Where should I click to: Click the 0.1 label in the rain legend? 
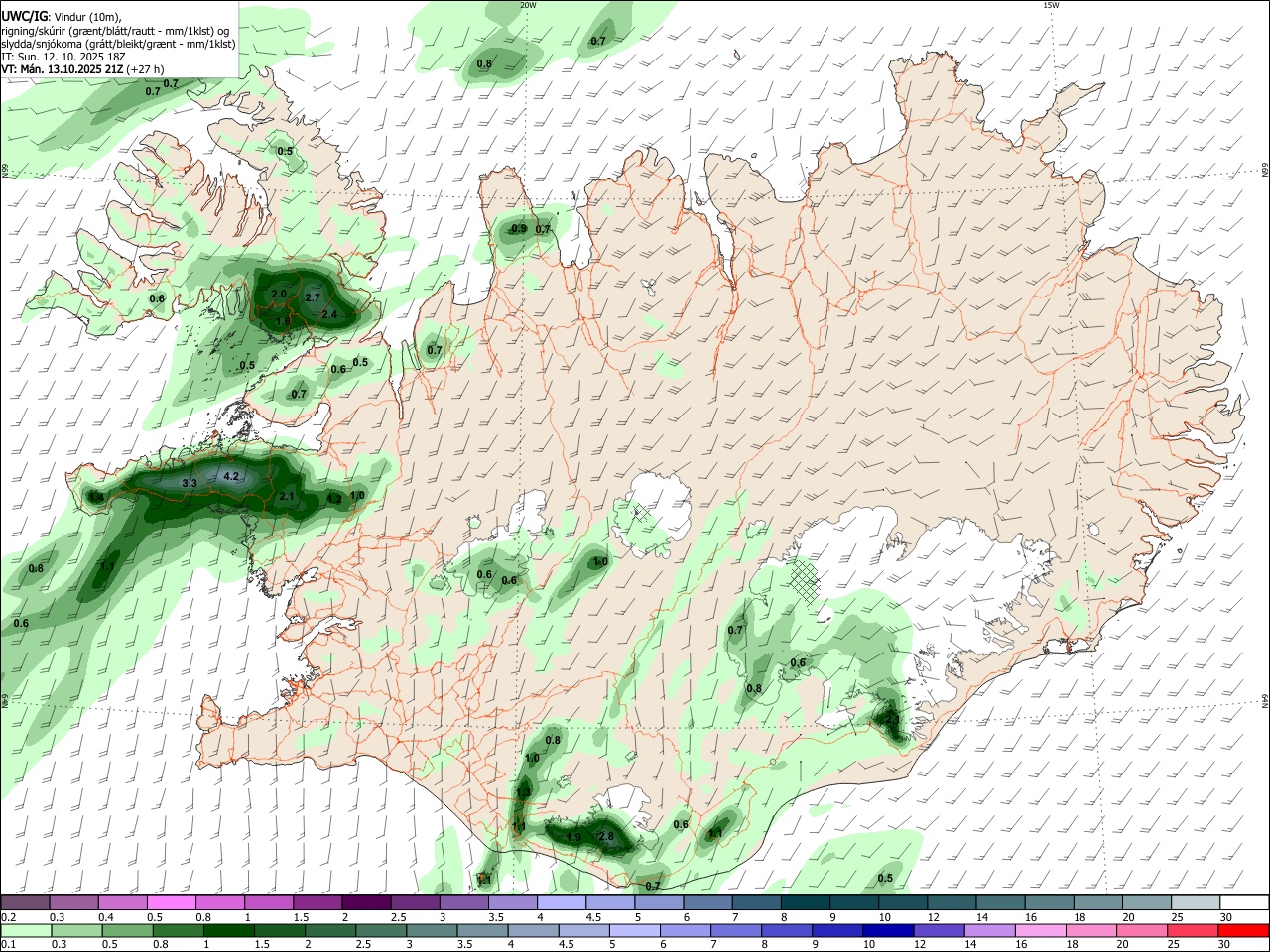pos(9,945)
